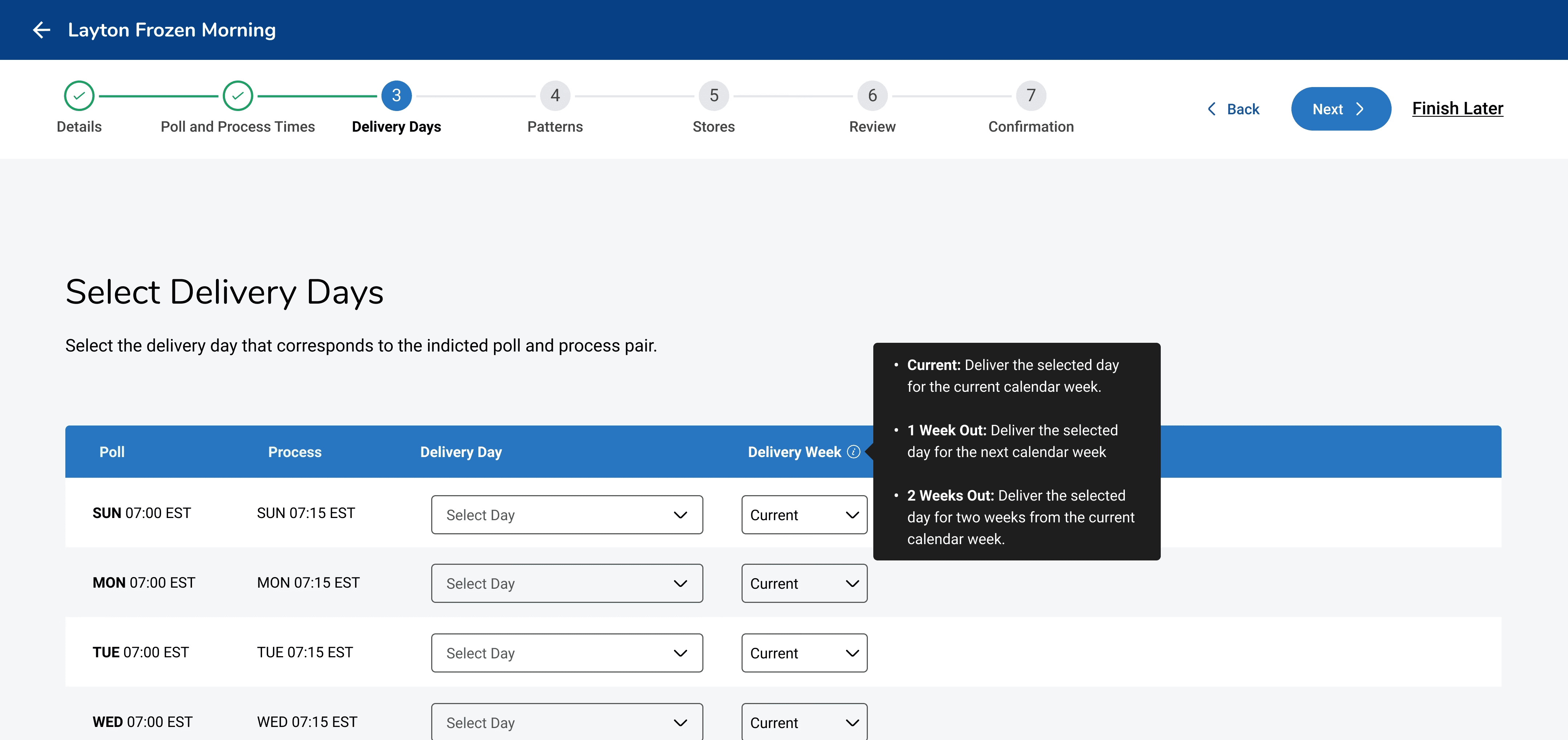The image size is (1568, 740).
Task: Click the Delivery Week info icon
Action: [853, 452]
